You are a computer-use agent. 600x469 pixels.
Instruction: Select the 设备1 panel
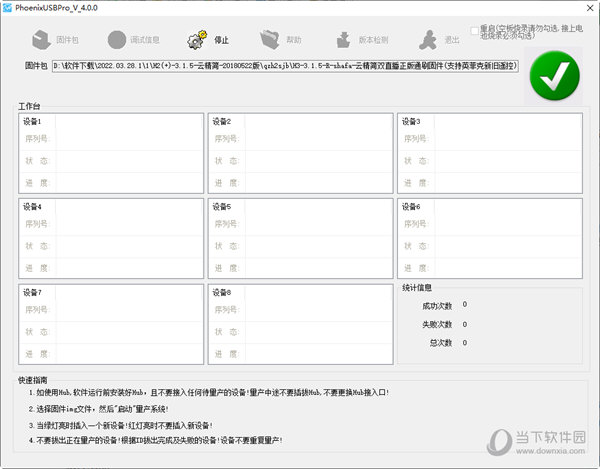pos(111,153)
